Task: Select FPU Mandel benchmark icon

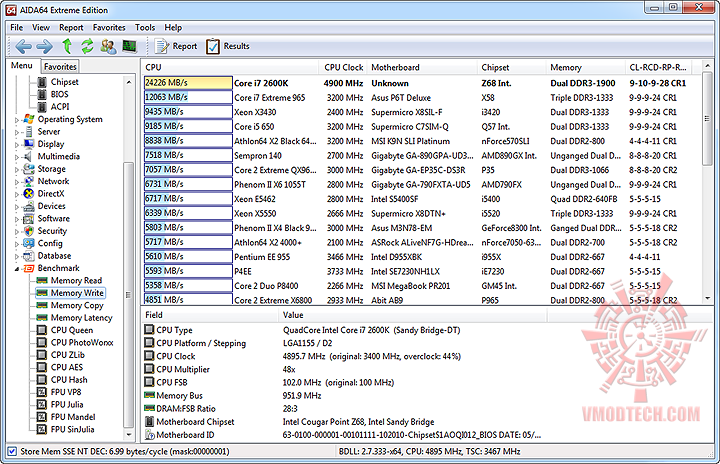Action: [x=42, y=417]
